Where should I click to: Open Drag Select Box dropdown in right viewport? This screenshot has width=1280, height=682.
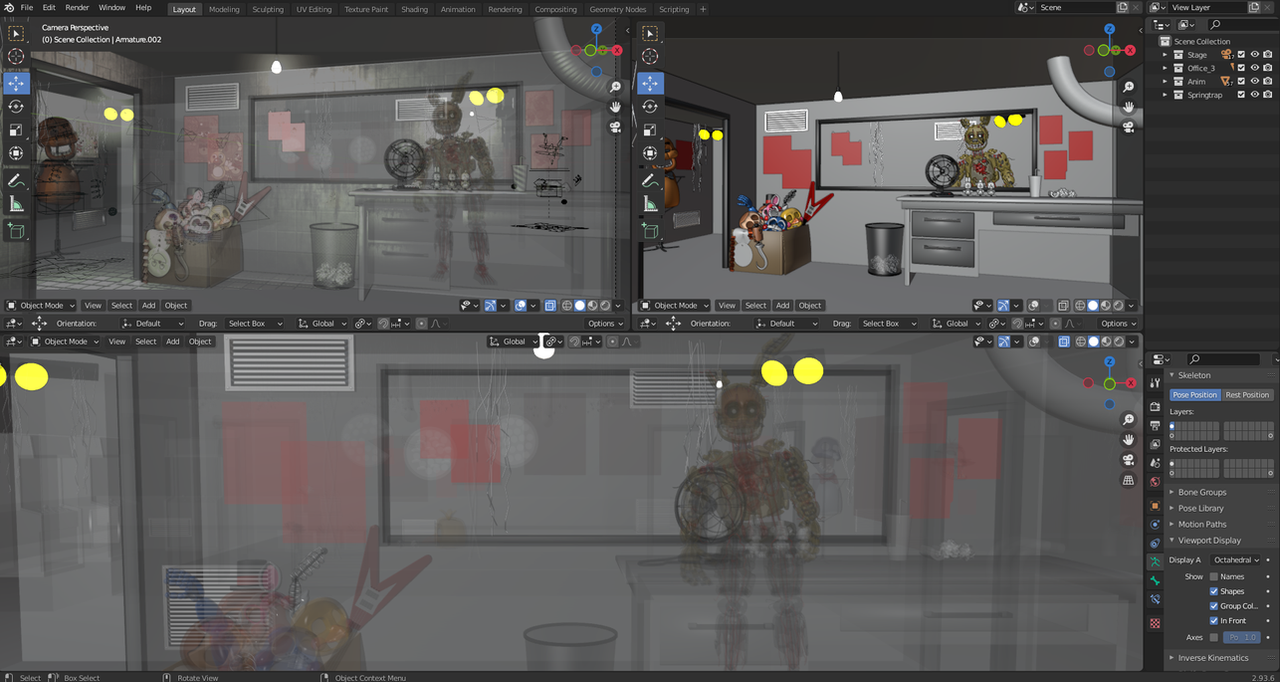pyautogui.click(x=890, y=323)
